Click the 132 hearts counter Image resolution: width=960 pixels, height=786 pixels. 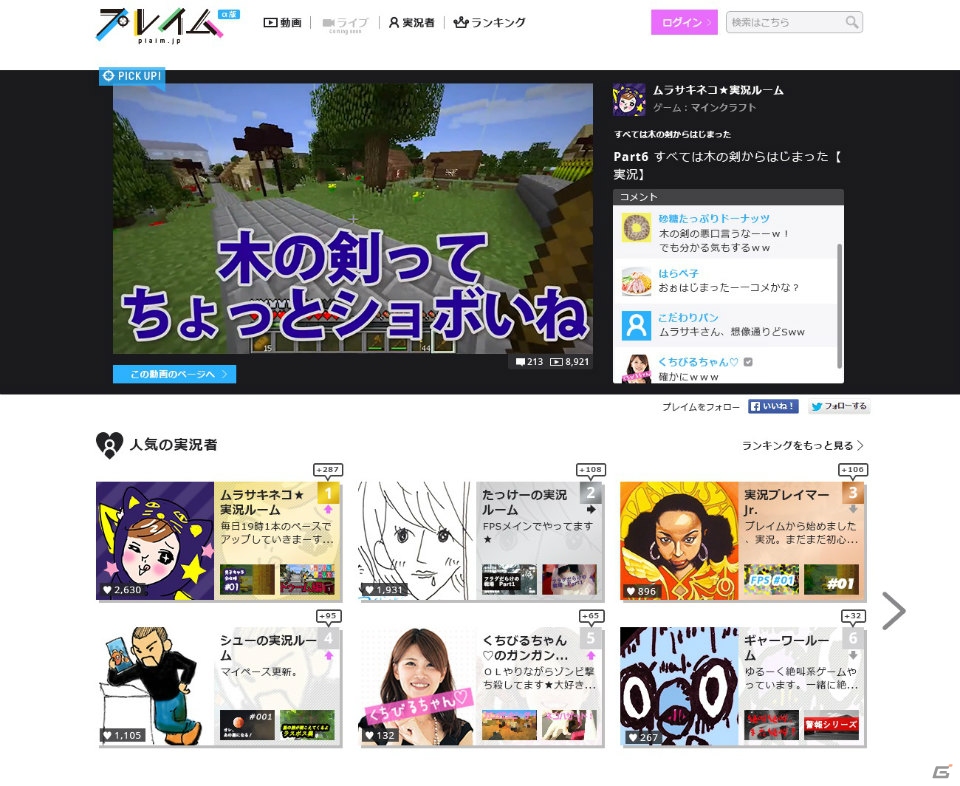[380, 736]
